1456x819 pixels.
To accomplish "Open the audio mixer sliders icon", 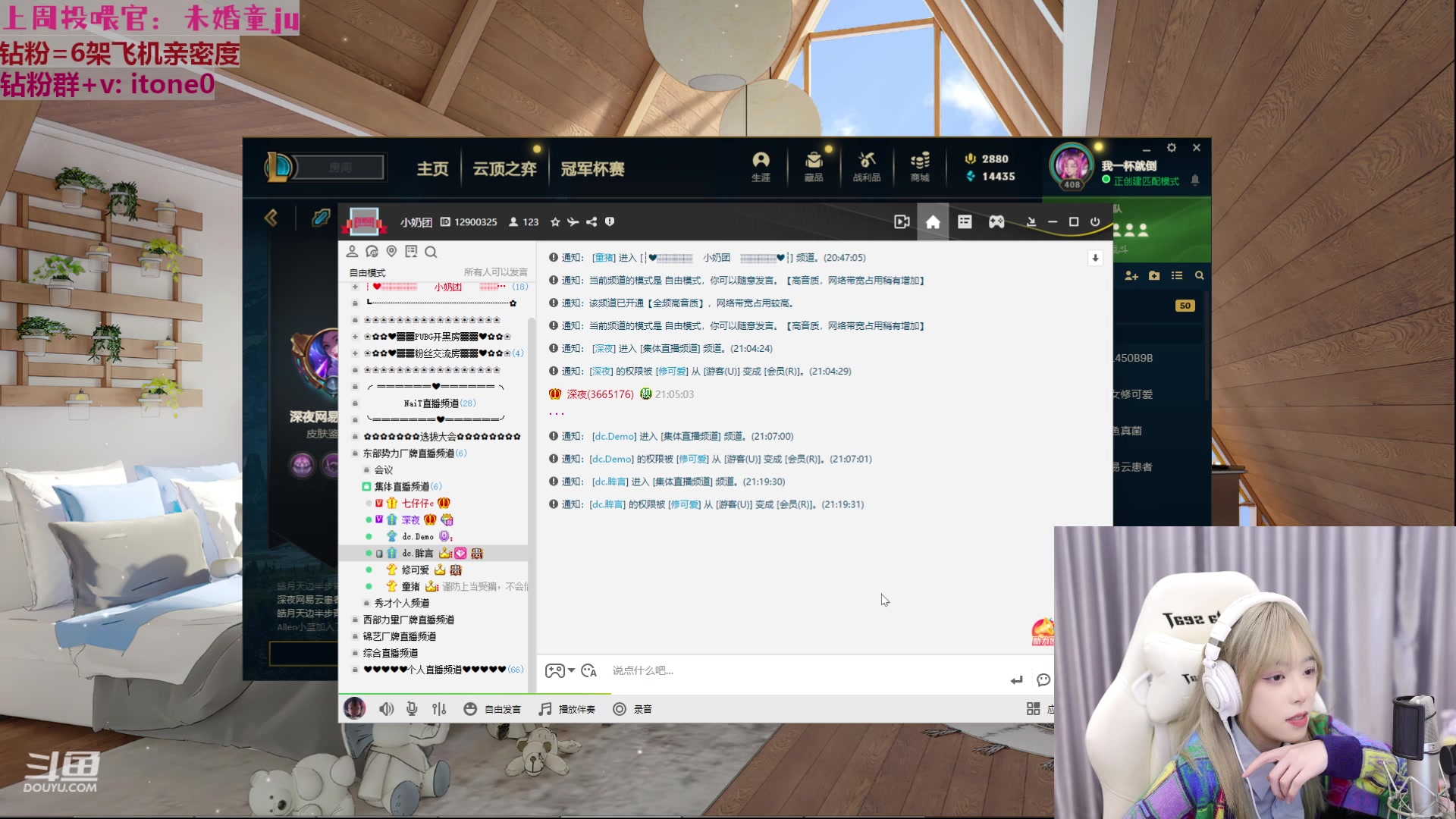I will (438, 708).
